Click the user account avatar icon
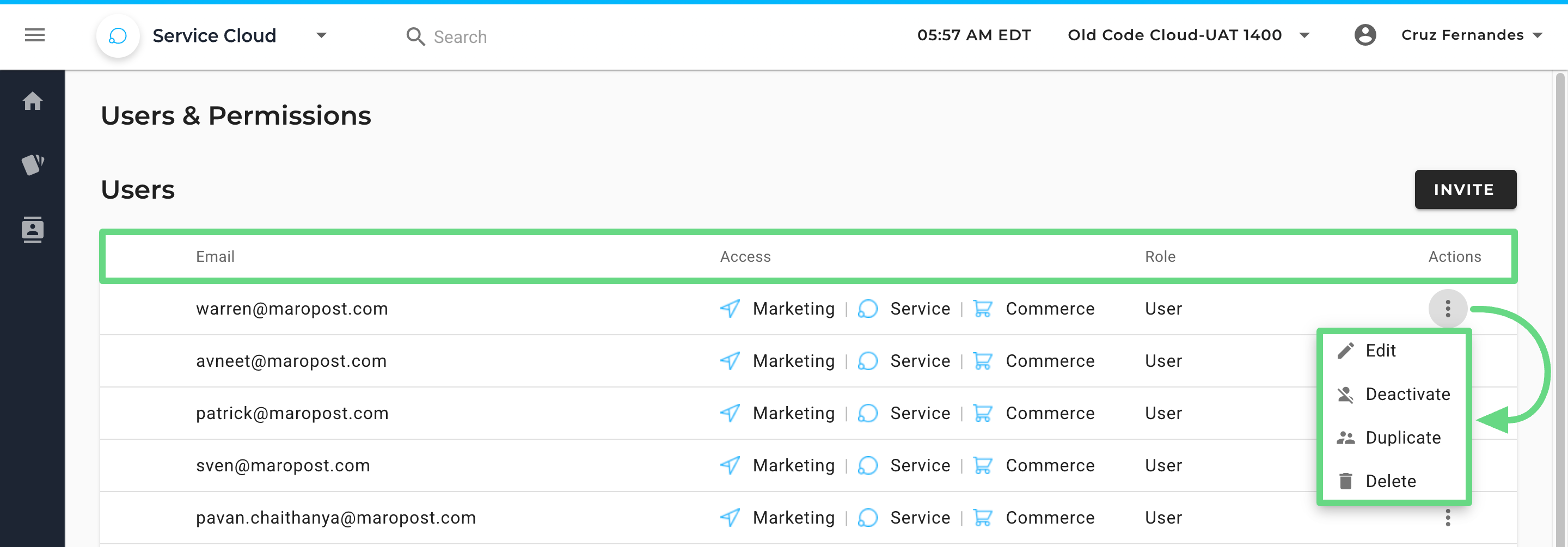This screenshot has height=547, width=1568. click(1365, 35)
